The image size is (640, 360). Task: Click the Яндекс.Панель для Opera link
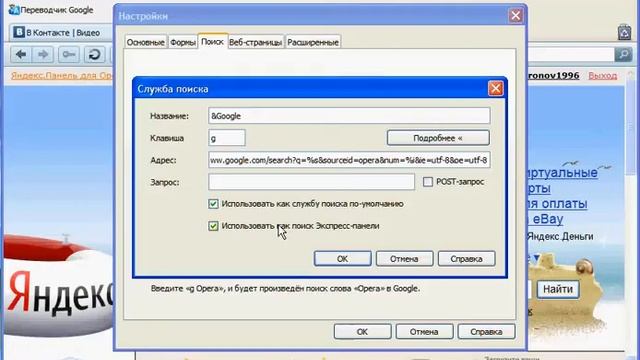click(x=61, y=76)
